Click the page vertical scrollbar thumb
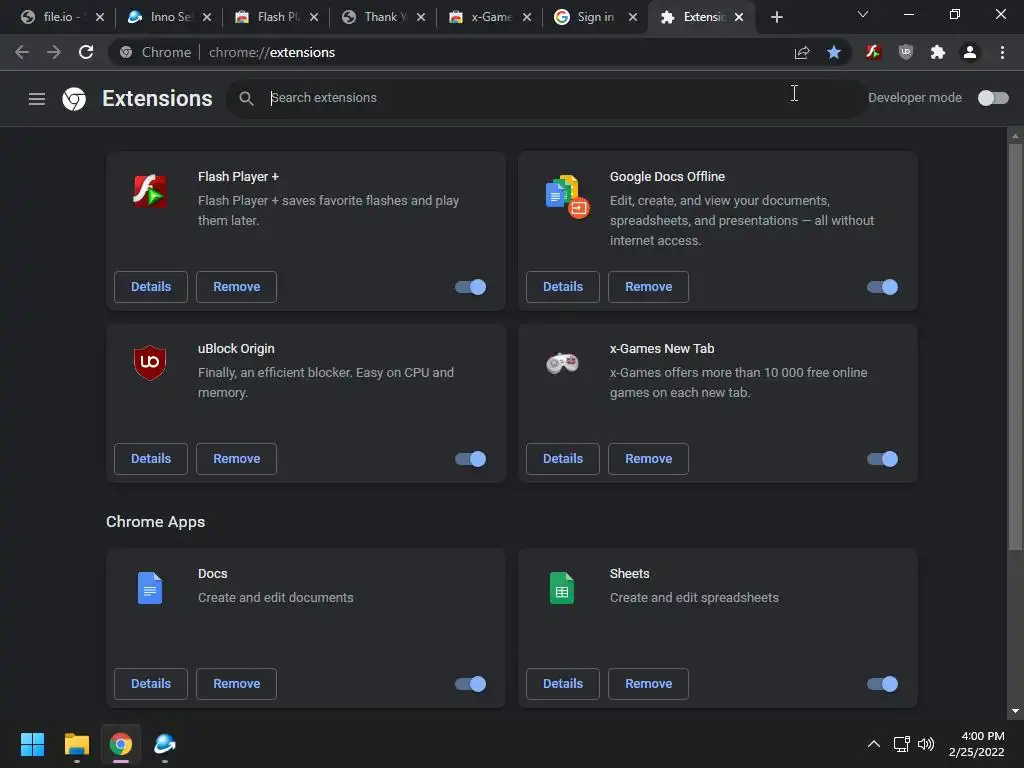The image size is (1024, 768). tap(1015, 347)
